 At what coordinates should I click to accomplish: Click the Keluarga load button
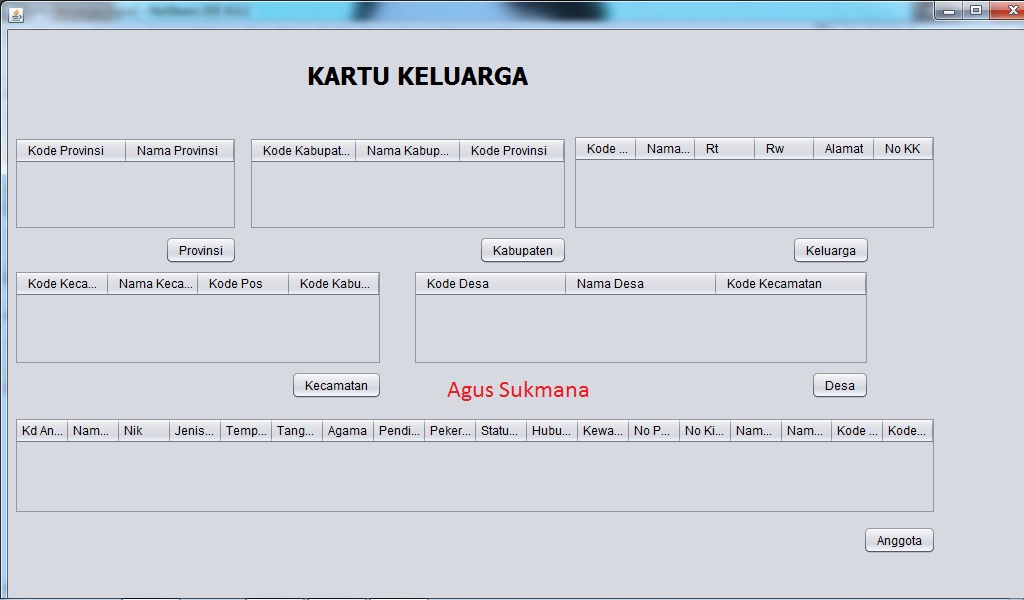click(x=830, y=250)
